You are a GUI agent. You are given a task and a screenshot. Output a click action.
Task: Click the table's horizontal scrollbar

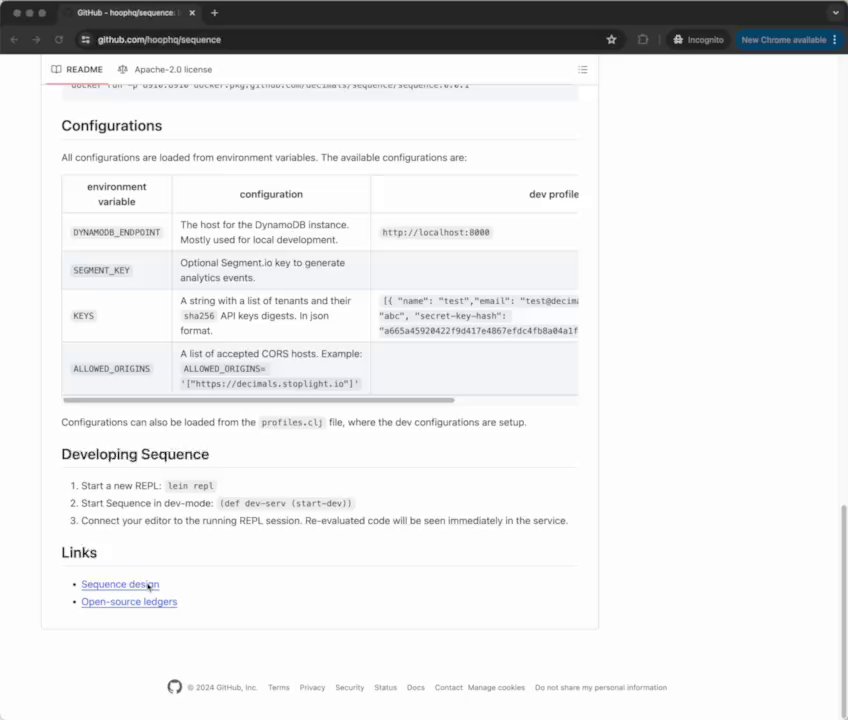click(x=258, y=400)
